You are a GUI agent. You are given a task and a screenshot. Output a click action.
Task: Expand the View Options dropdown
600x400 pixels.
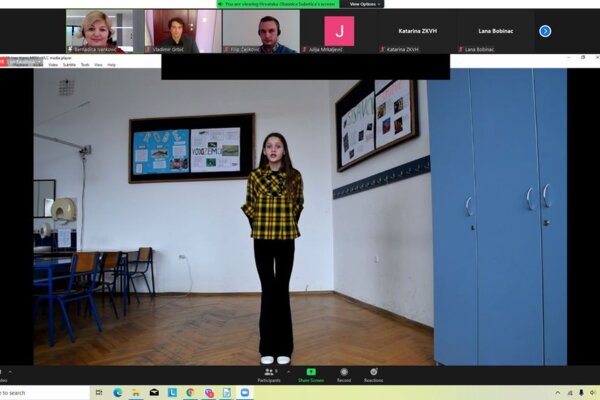pos(366,4)
